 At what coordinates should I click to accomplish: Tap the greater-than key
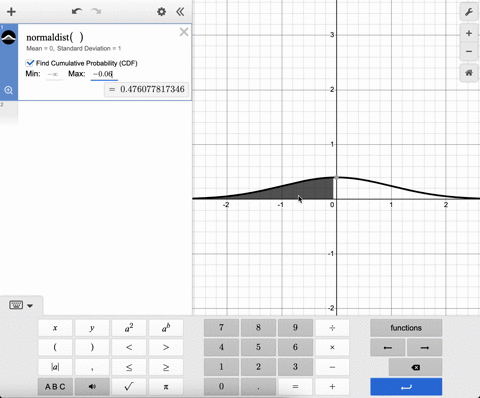click(x=166, y=347)
